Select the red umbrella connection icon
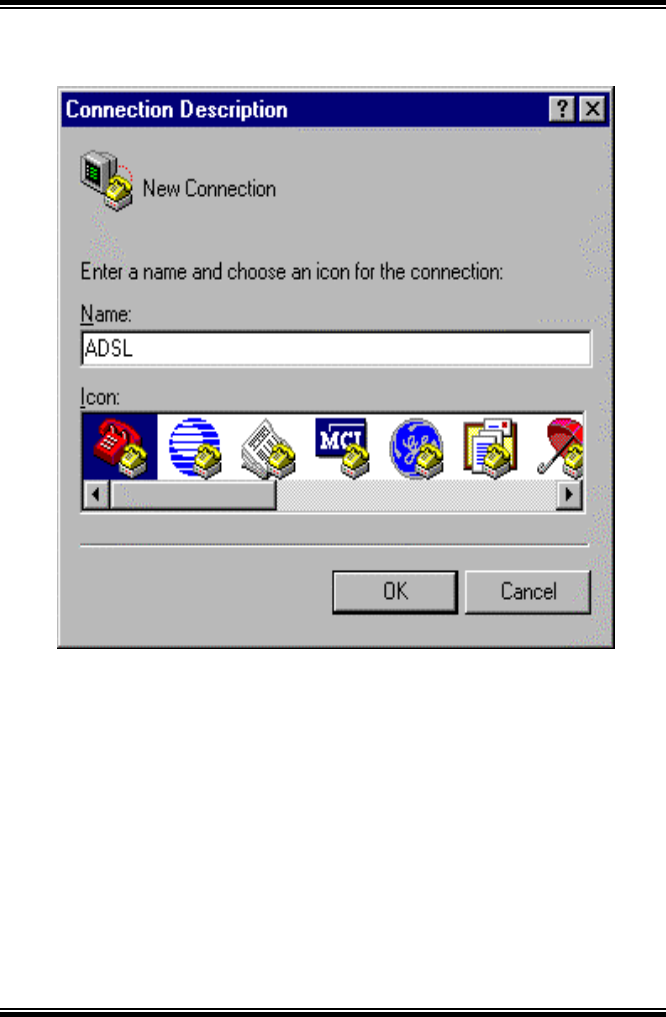 pyautogui.click(x=561, y=448)
